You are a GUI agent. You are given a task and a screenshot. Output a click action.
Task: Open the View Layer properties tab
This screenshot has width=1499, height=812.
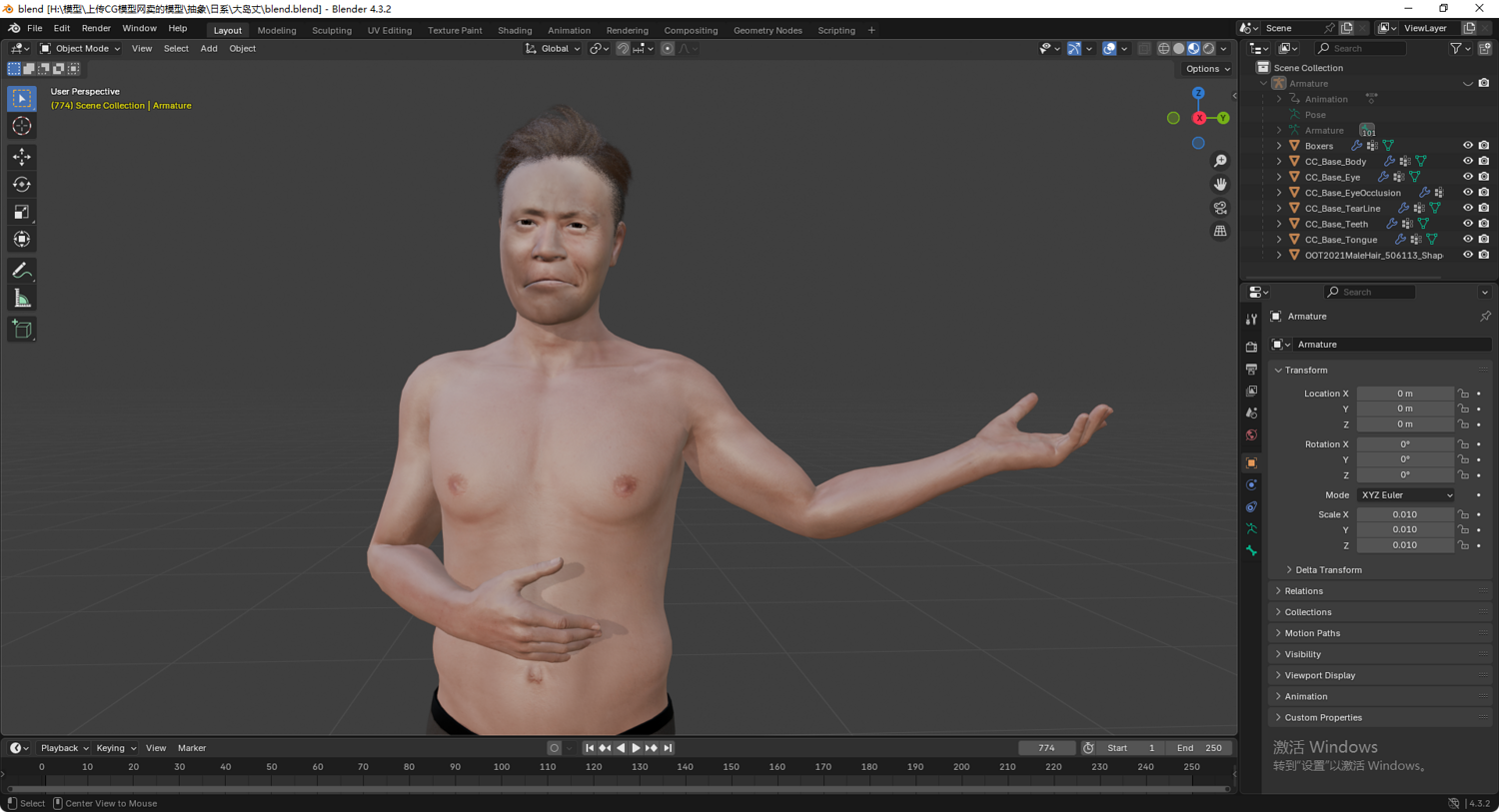[1251, 391]
